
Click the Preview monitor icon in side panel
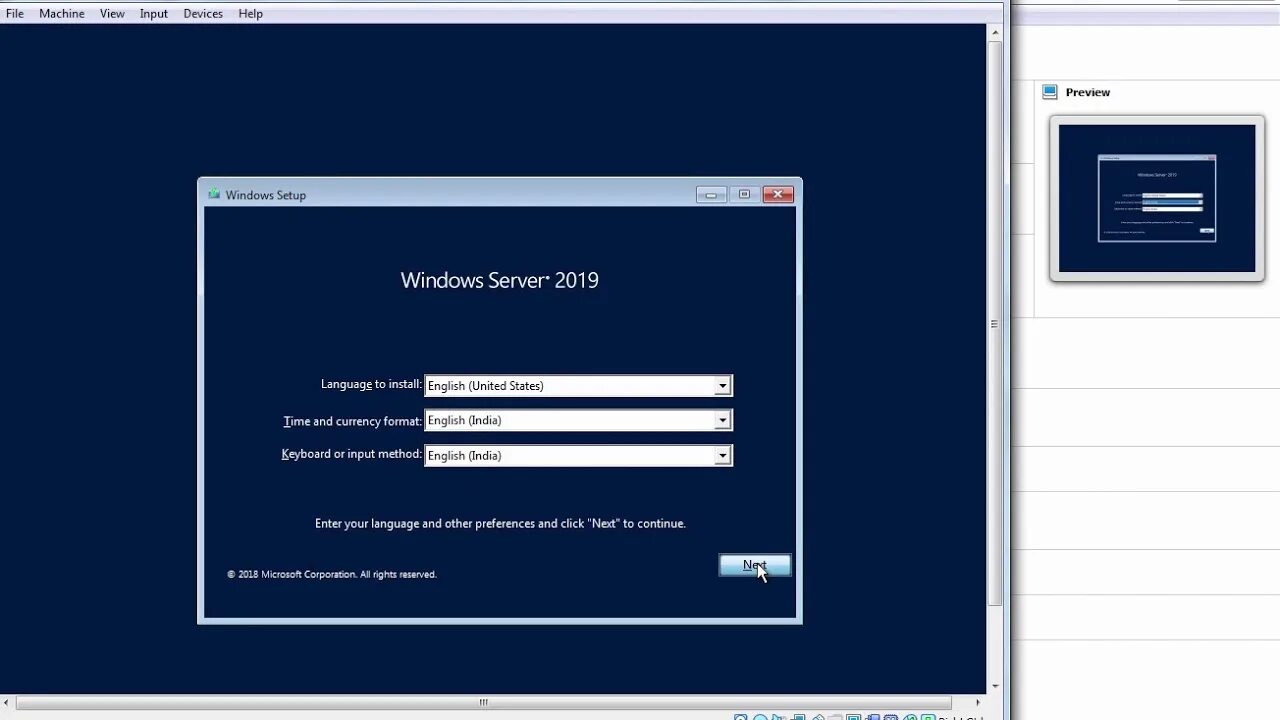pos(1049,92)
